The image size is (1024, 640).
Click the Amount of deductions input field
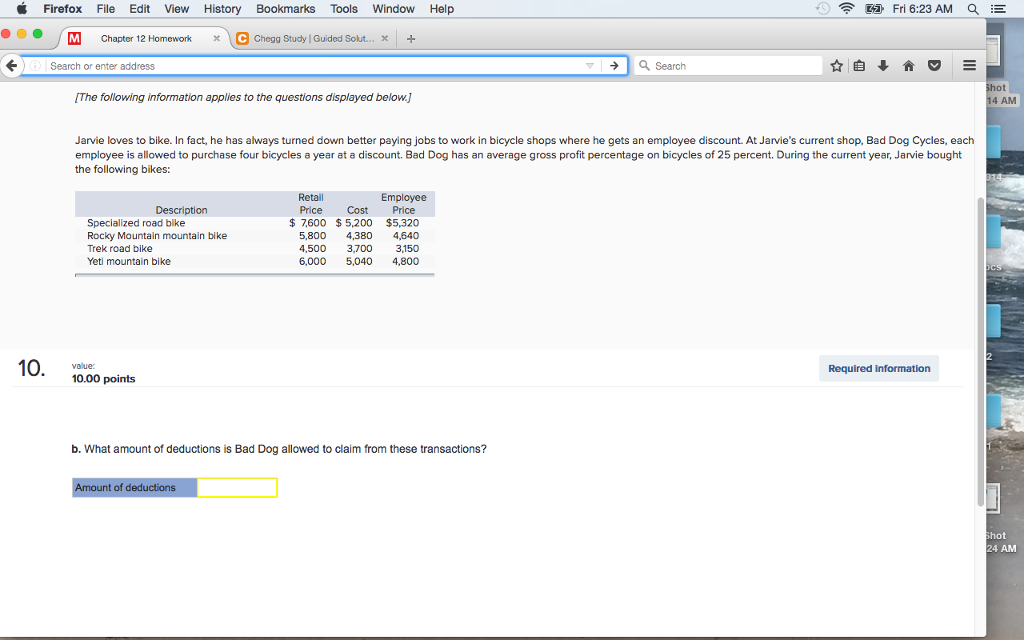237,487
